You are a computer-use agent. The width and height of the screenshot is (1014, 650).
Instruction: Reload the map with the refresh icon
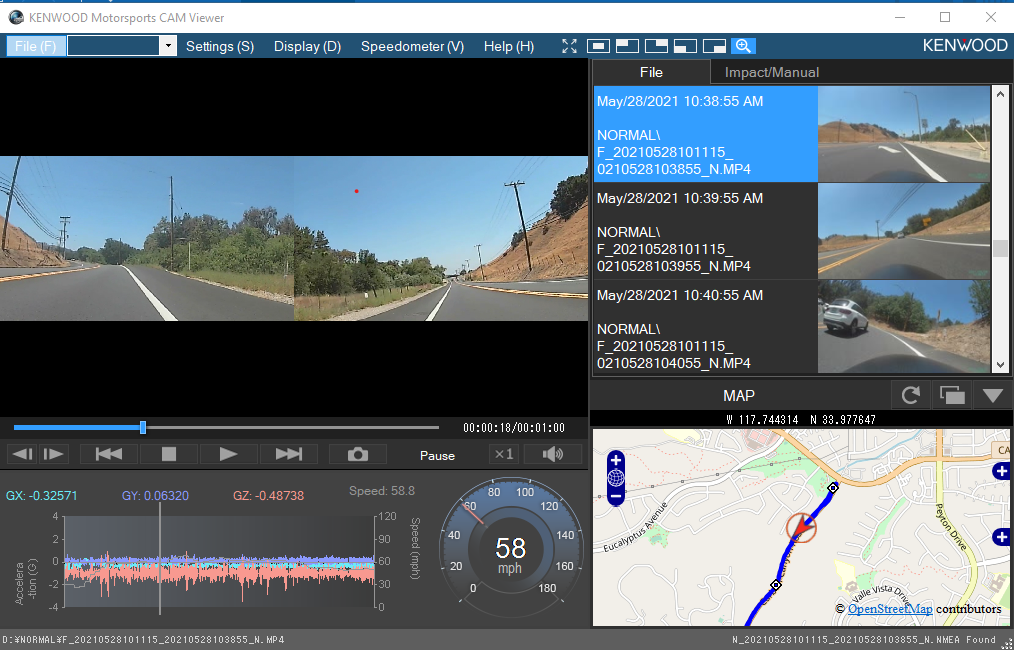coord(910,395)
